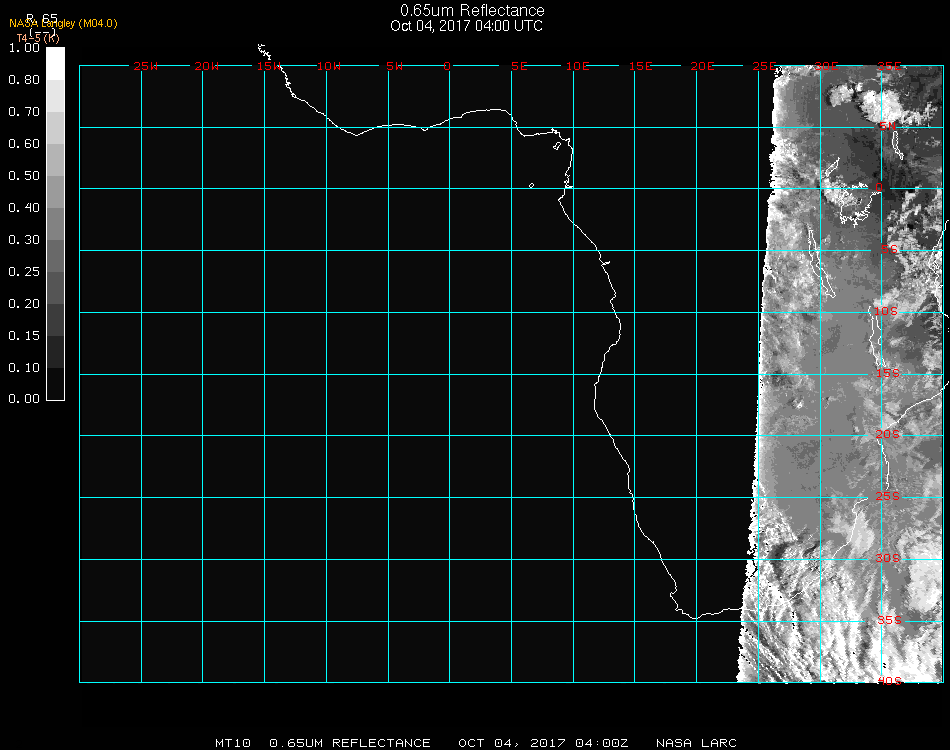Click the footer 'OCT 04, 2017 04:00Z' date text
Viewport: 950px width, 750px height.
point(543,743)
